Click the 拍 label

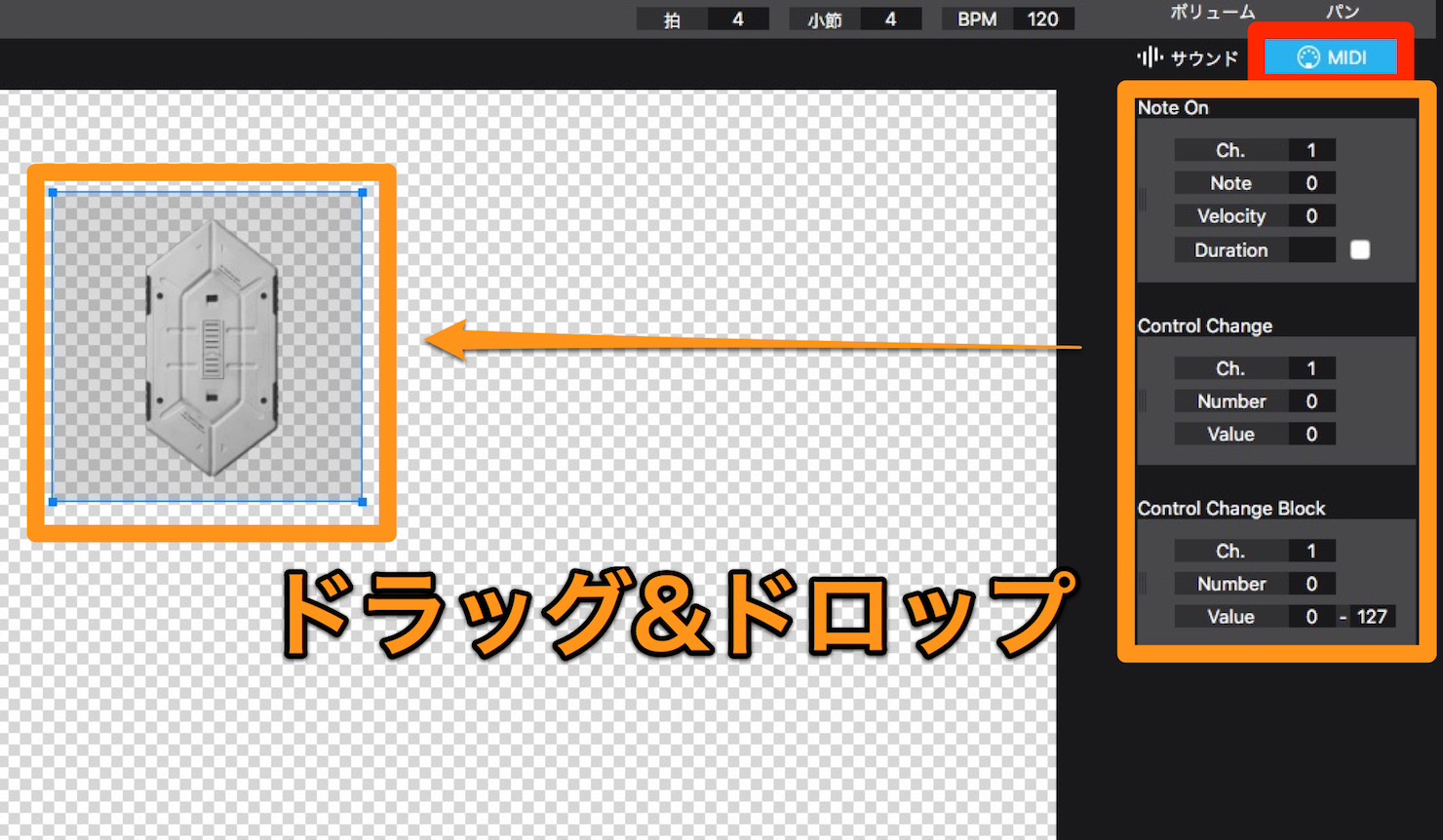[x=672, y=19]
